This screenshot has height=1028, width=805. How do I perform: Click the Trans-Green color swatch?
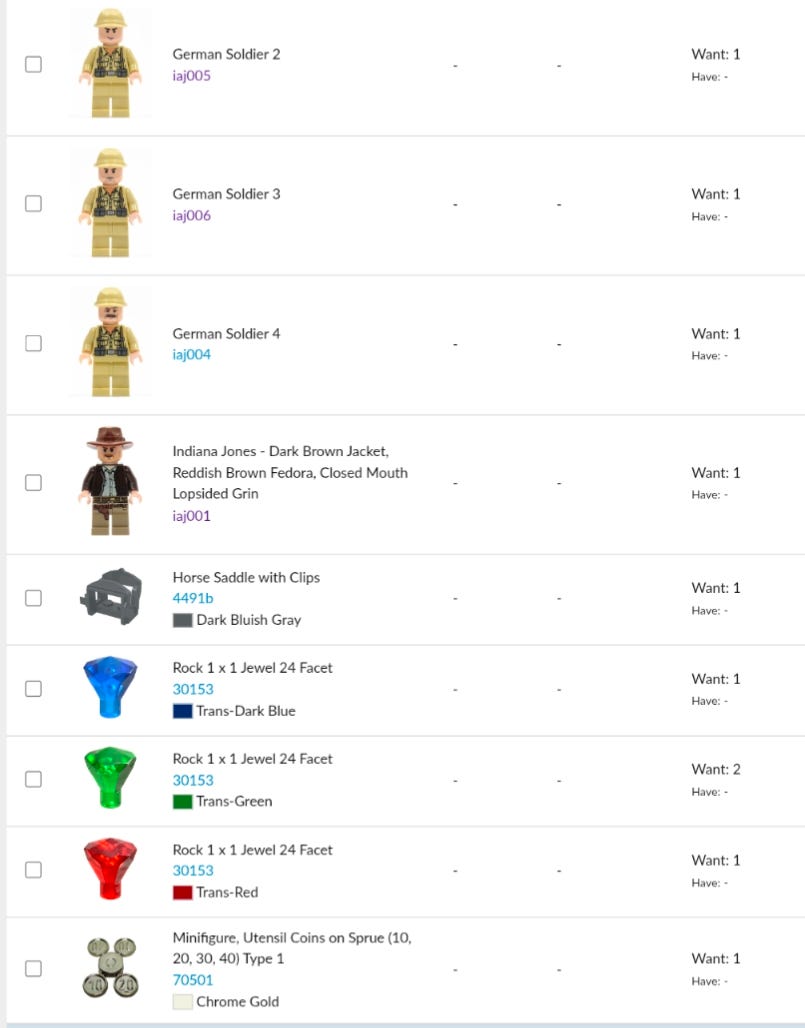182,801
